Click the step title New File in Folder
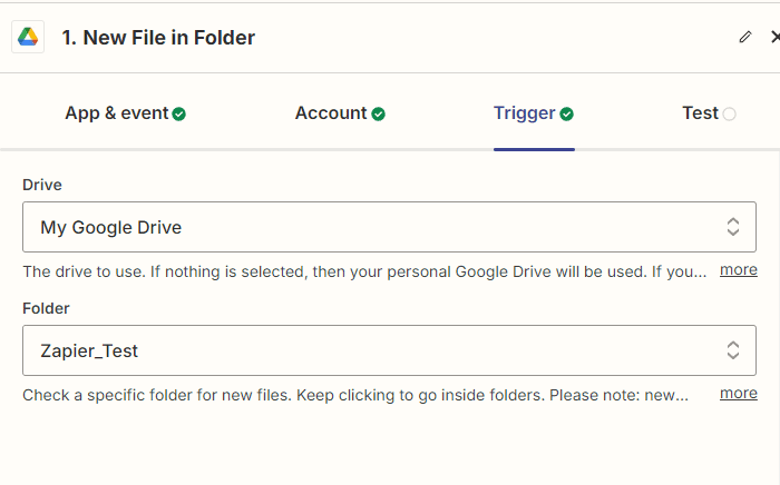This screenshot has height=485, width=780. click(158, 38)
